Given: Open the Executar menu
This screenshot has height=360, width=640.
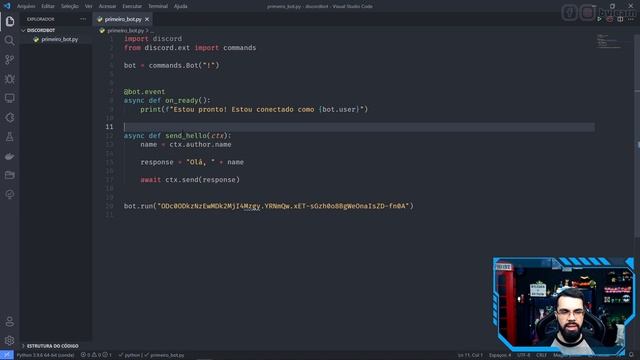Looking at the screenshot, I should (132, 6).
